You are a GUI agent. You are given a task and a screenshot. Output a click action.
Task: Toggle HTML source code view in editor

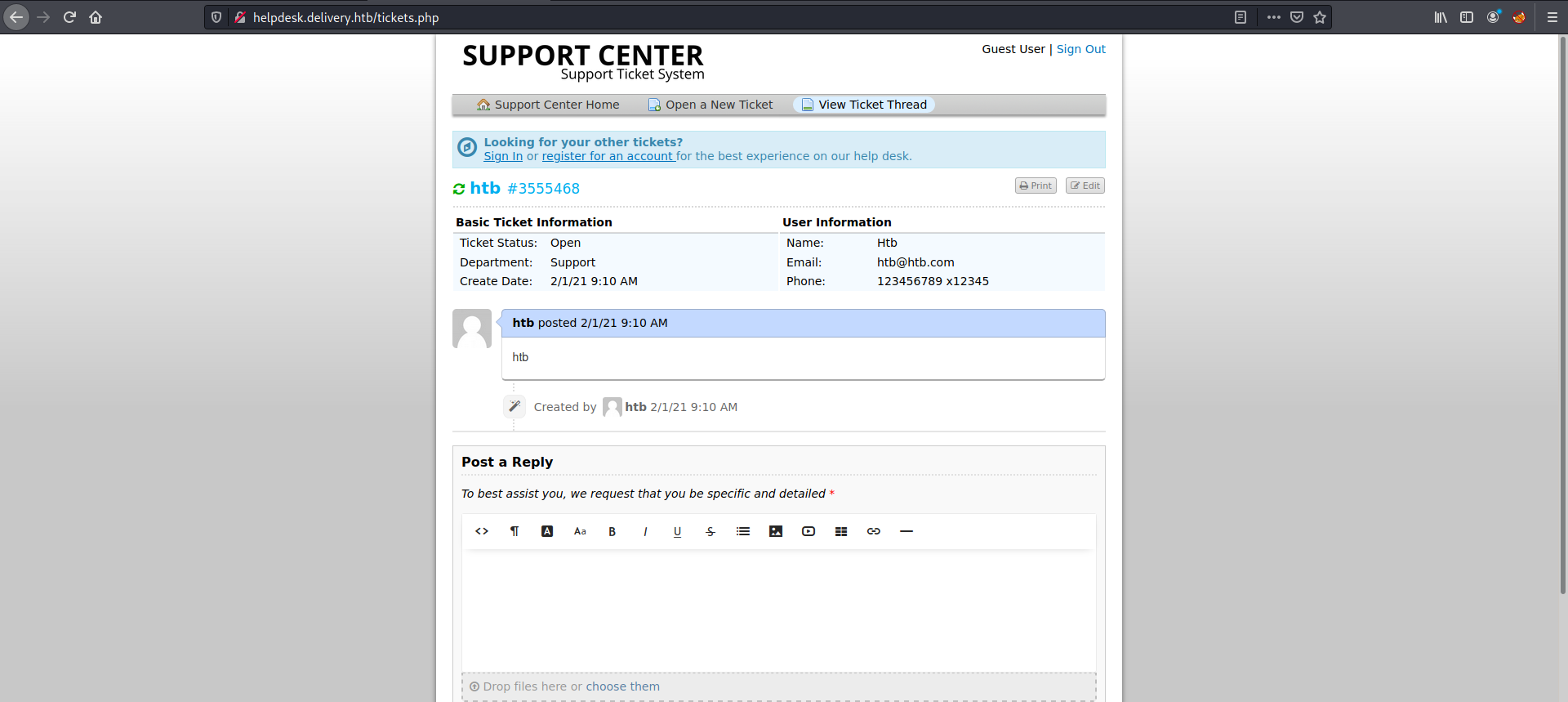click(x=482, y=531)
